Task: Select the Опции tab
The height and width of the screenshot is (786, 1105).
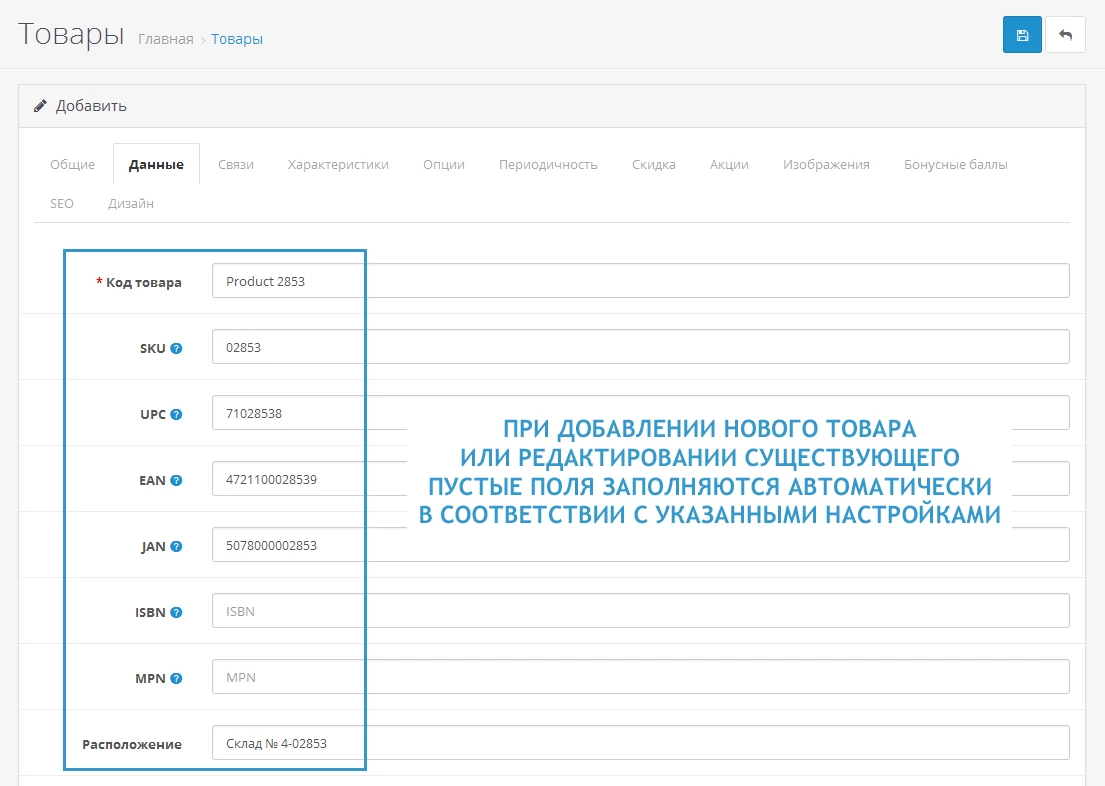Action: (443, 165)
